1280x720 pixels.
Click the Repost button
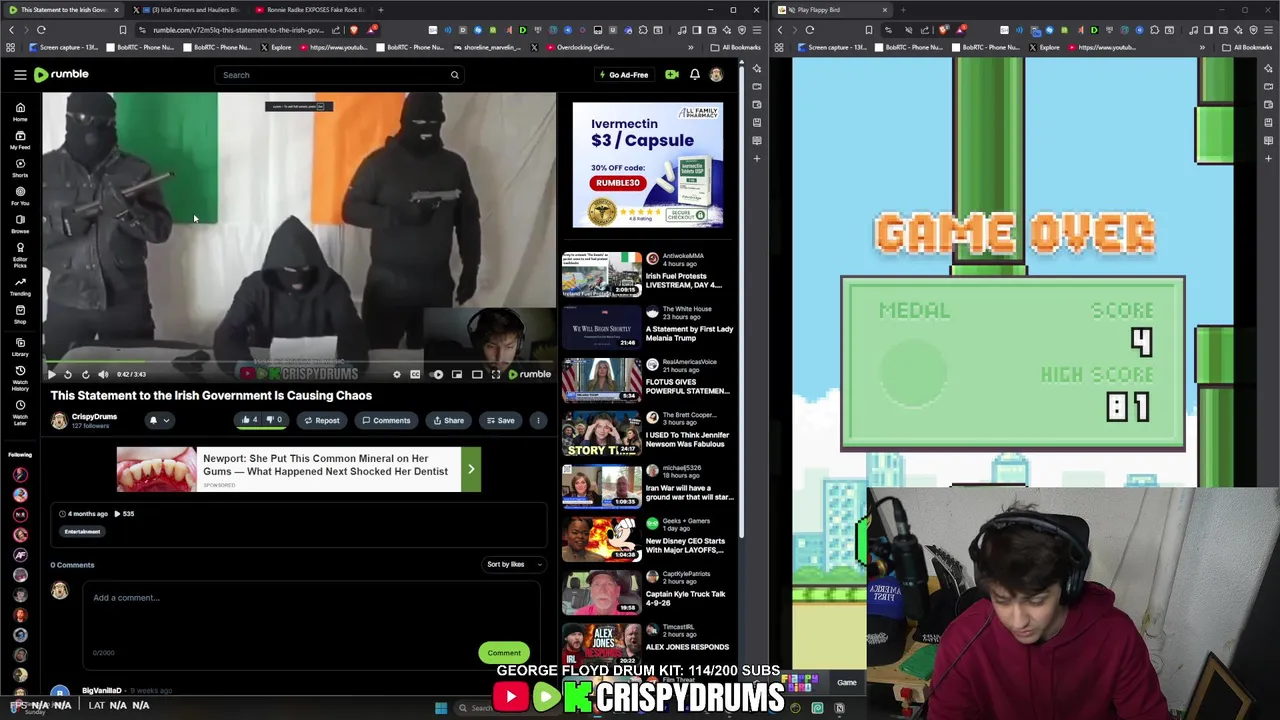322,420
